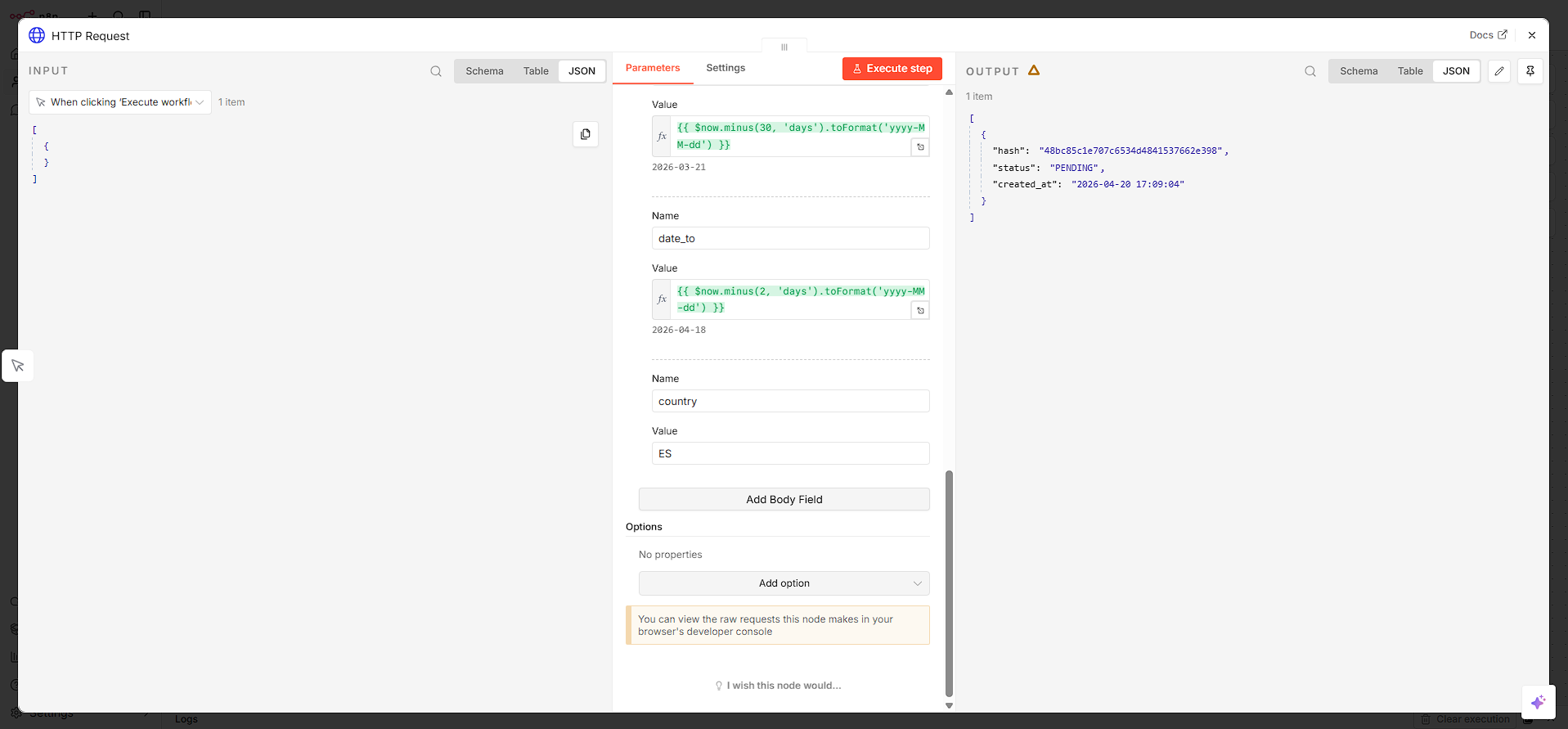Image resolution: width=1568 pixels, height=729 pixels.
Task: Select output JSON view
Action: (x=1456, y=71)
